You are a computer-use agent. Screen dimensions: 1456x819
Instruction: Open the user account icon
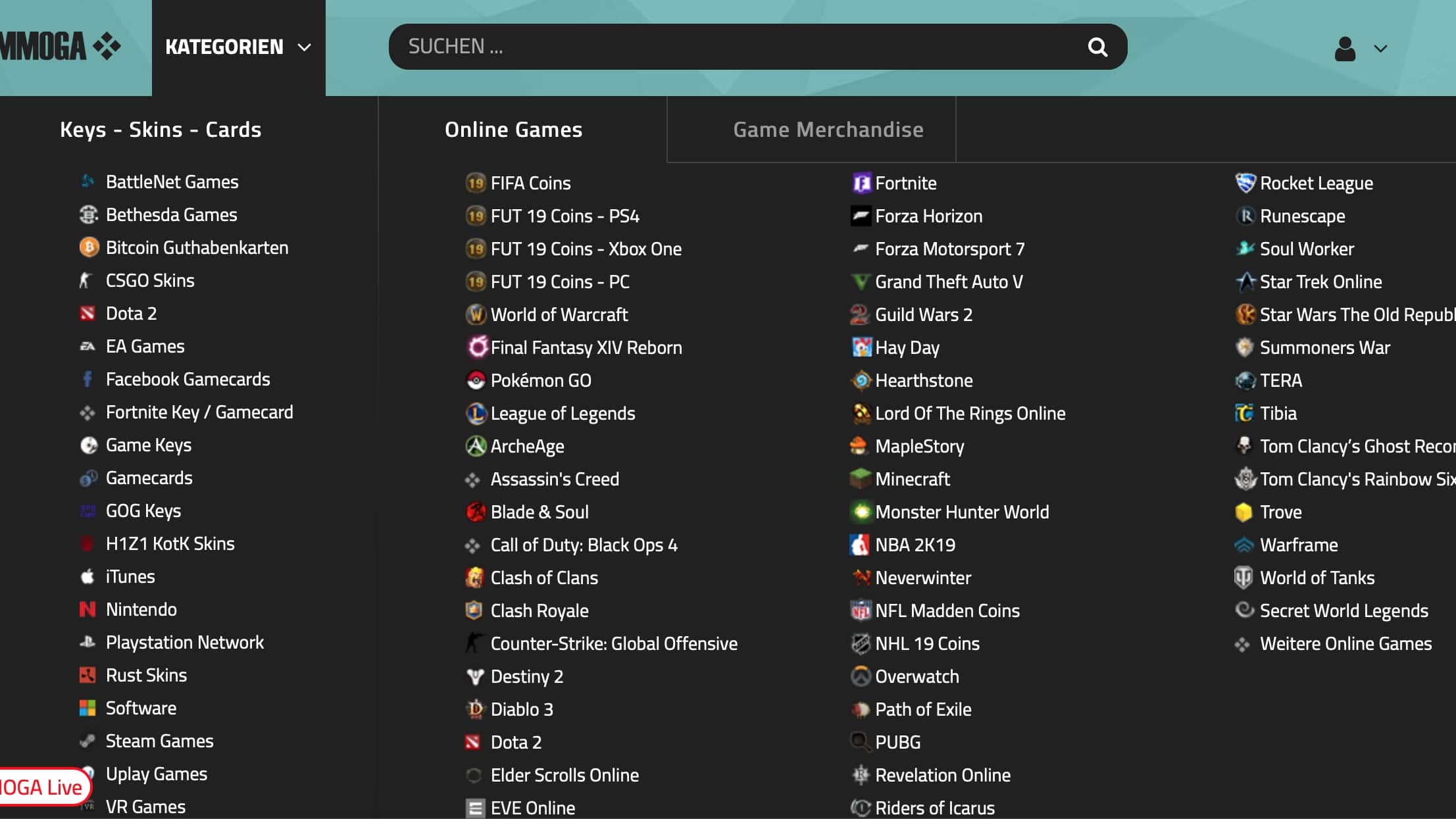1345,48
